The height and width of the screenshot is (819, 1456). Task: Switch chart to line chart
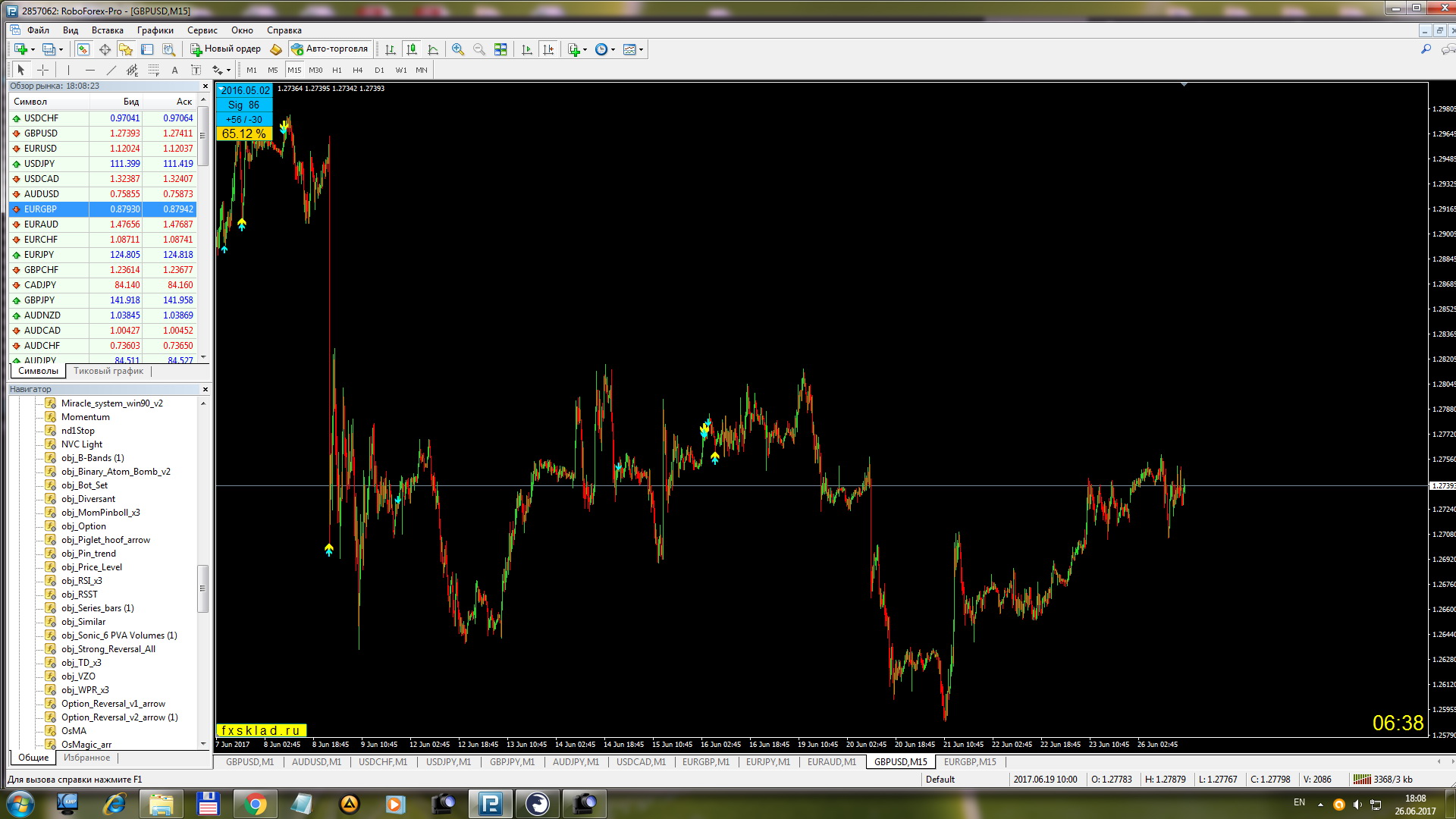point(433,49)
